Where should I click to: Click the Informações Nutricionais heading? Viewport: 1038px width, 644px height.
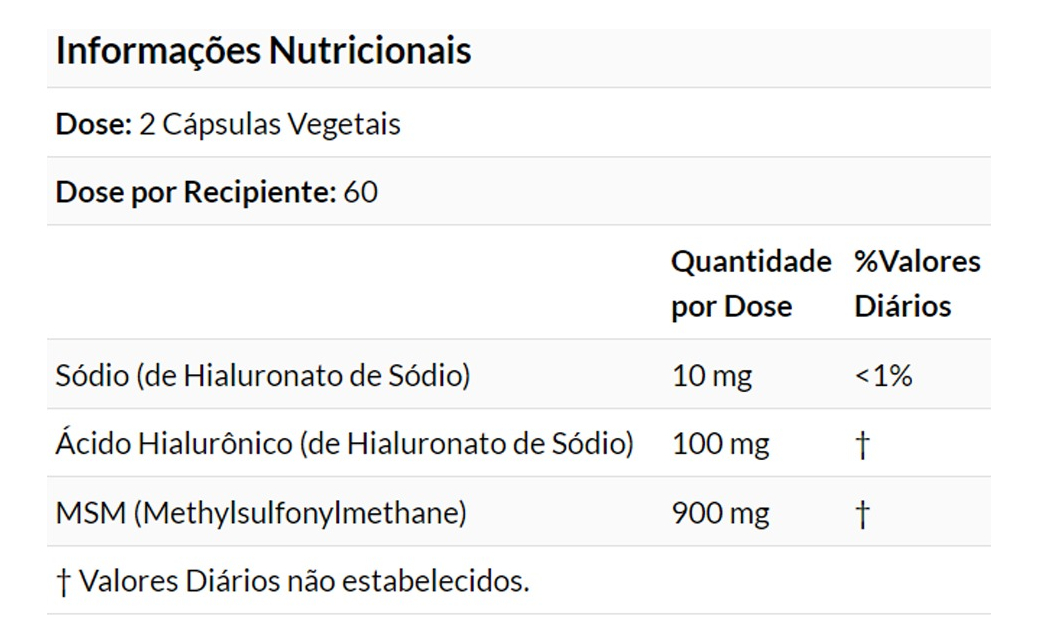pos(263,51)
